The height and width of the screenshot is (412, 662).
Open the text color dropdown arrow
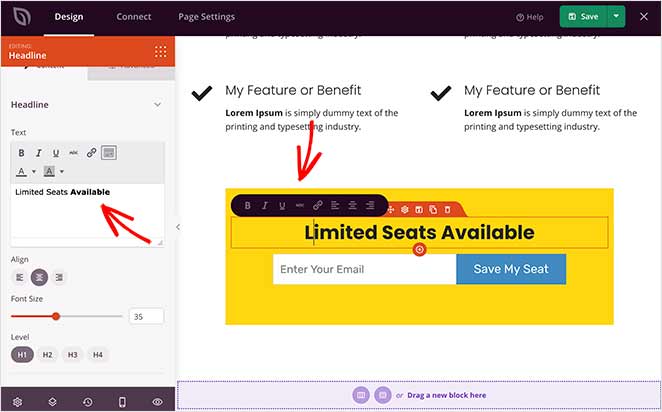(34, 171)
